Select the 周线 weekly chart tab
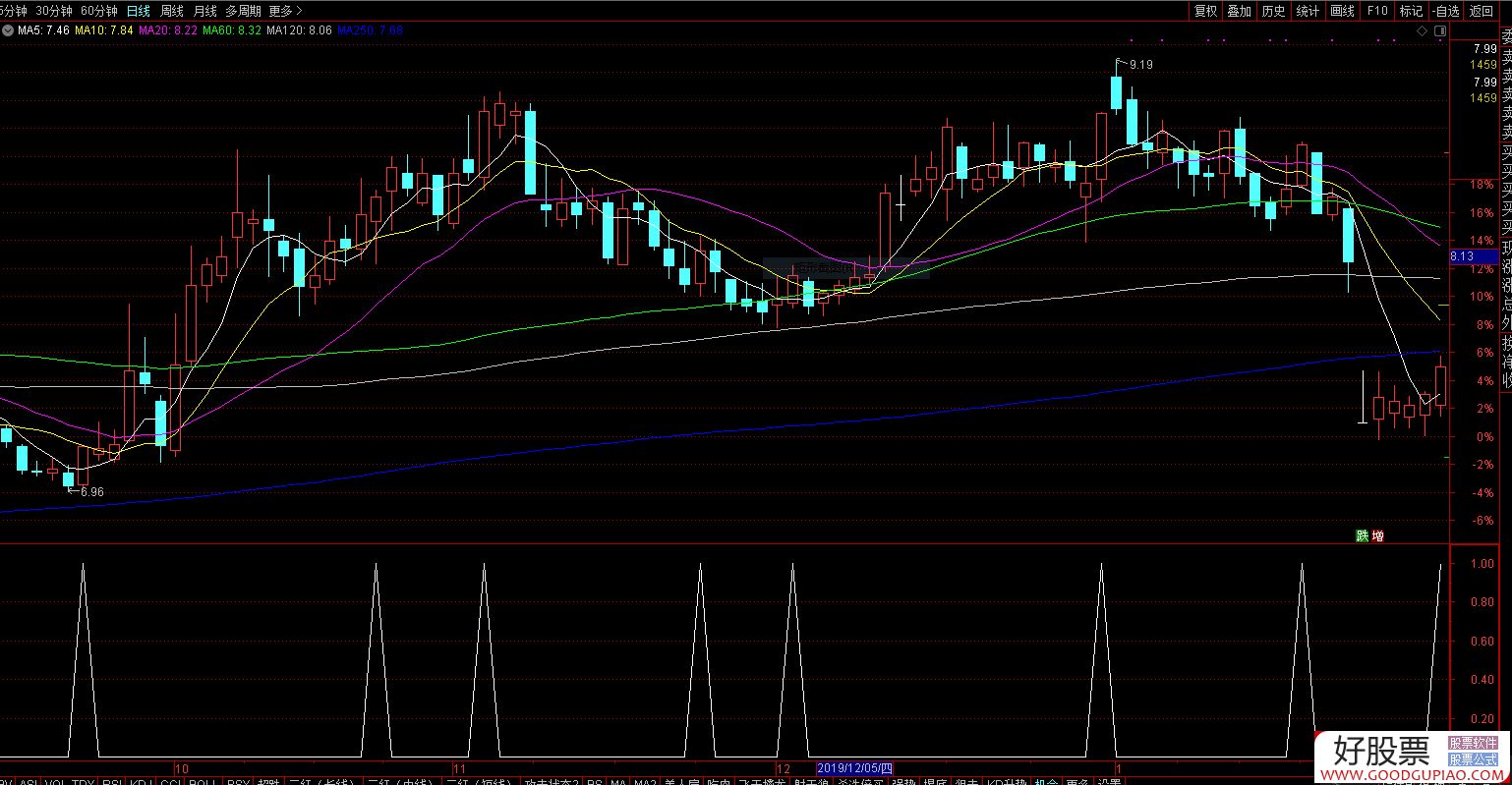 point(172,11)
